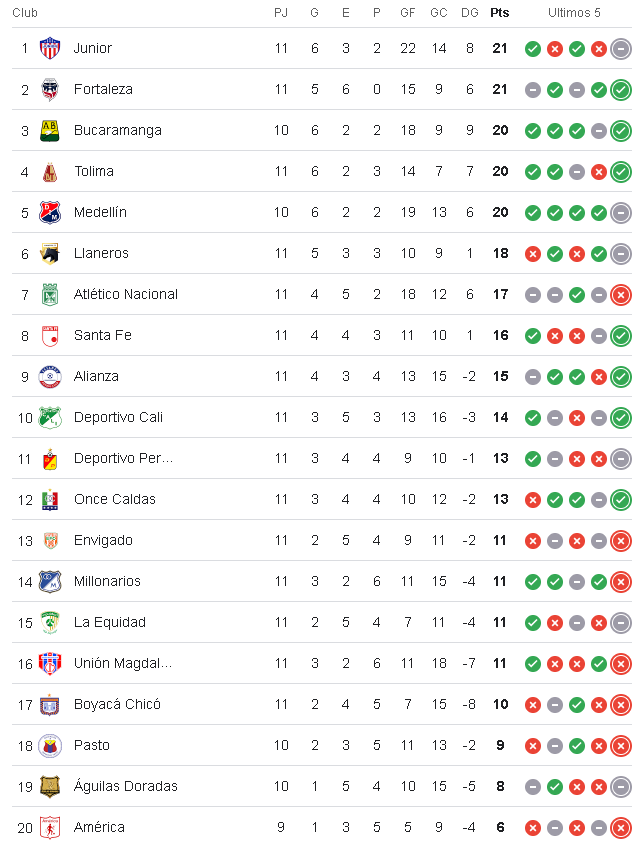Click the DG column header
This screenshot has width=641, height=847.
click(470, 13)
